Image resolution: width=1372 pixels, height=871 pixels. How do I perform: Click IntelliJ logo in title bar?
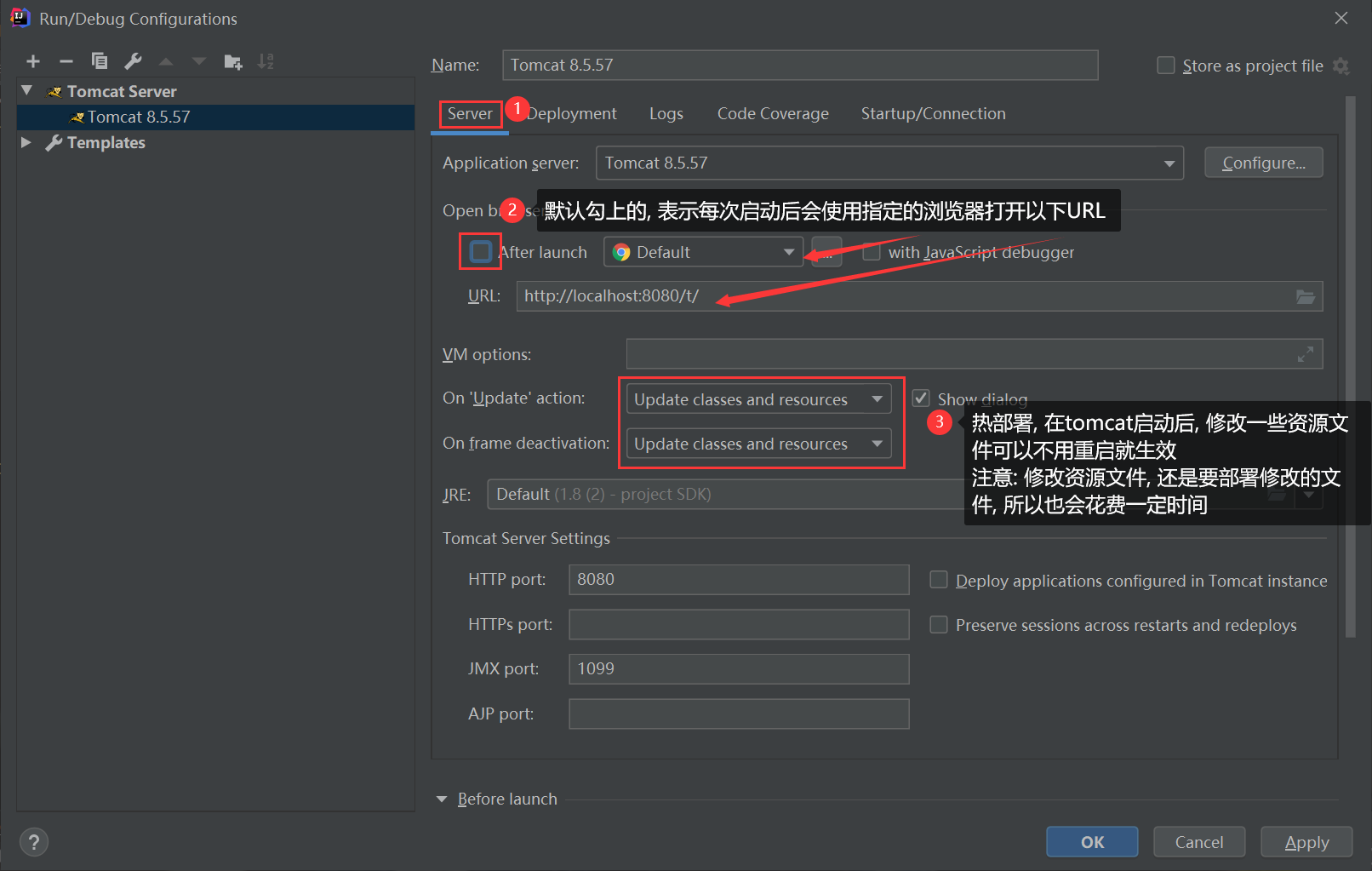(x=19, y=18)
